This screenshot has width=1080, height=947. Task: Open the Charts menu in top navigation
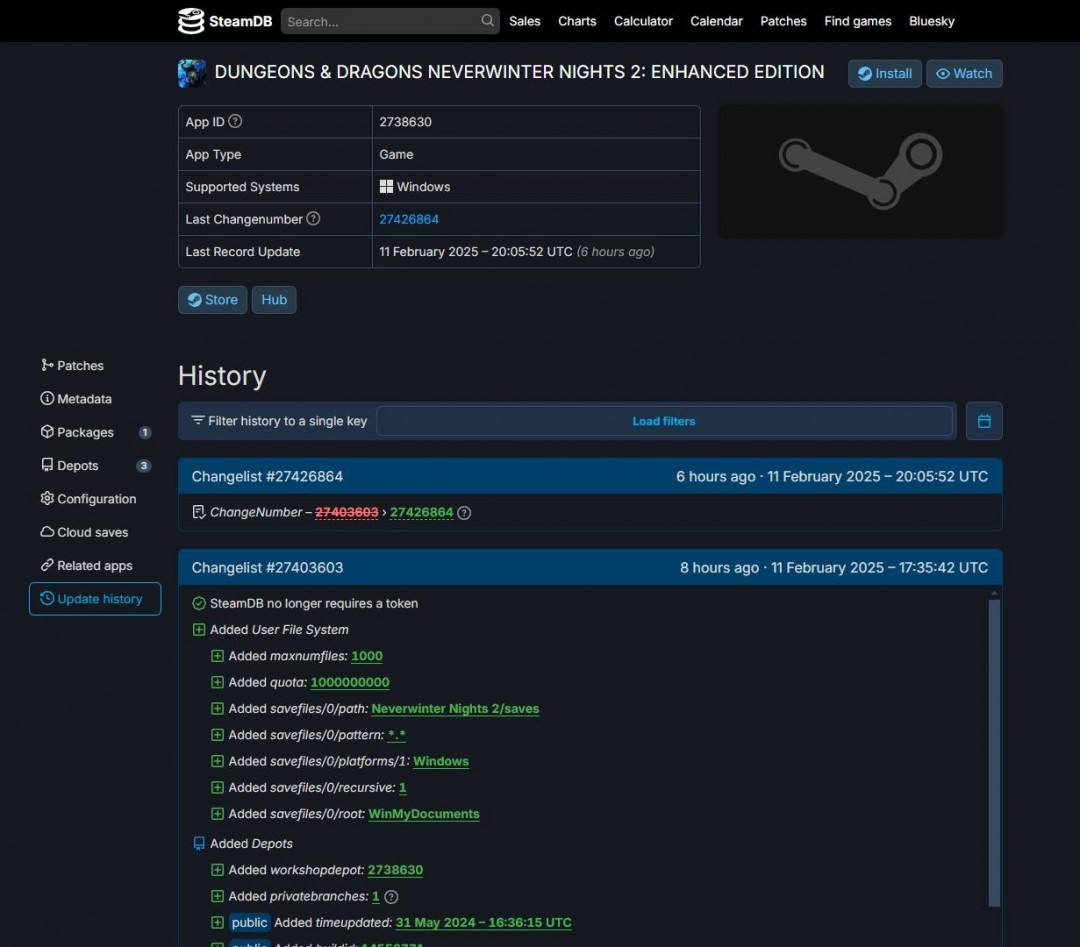[577, 21]
